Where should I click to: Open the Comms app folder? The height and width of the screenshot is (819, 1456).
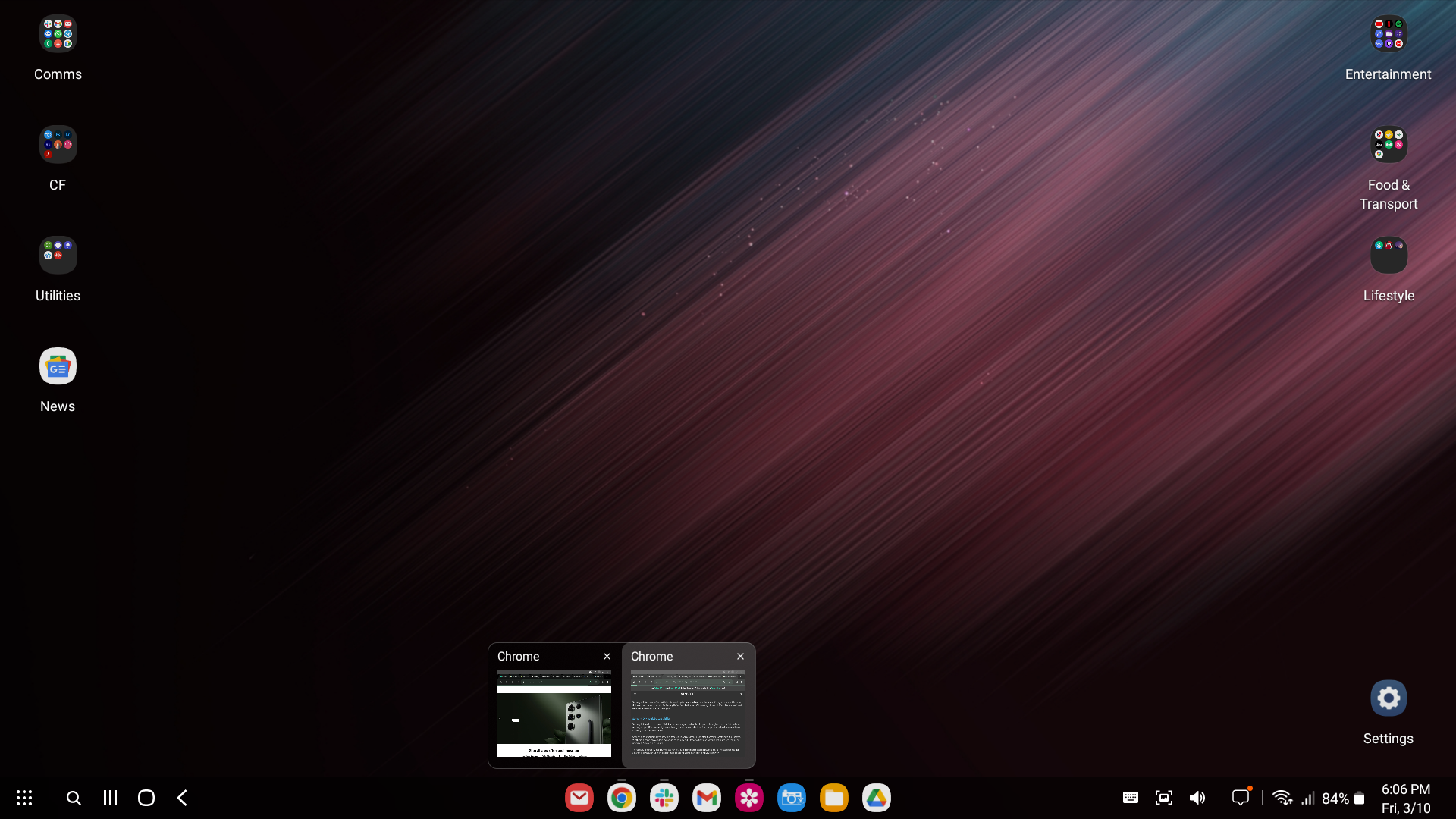[x=58, y=34]
